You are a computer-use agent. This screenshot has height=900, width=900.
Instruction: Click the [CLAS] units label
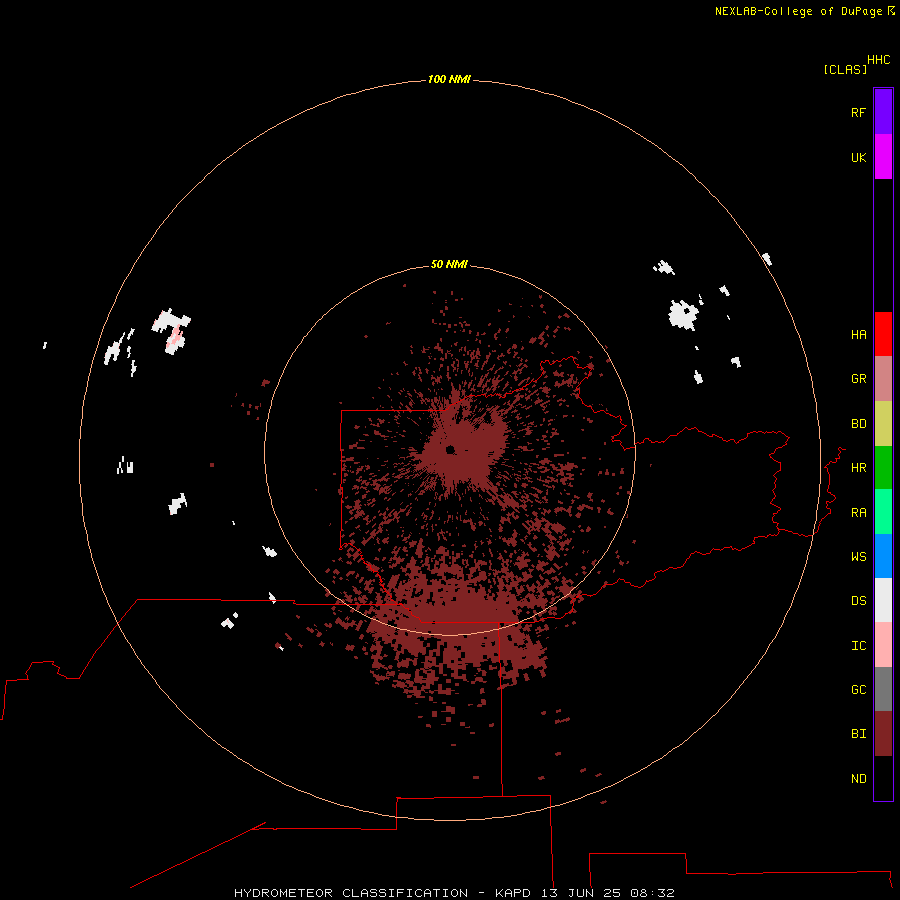(x=845, y=69)
